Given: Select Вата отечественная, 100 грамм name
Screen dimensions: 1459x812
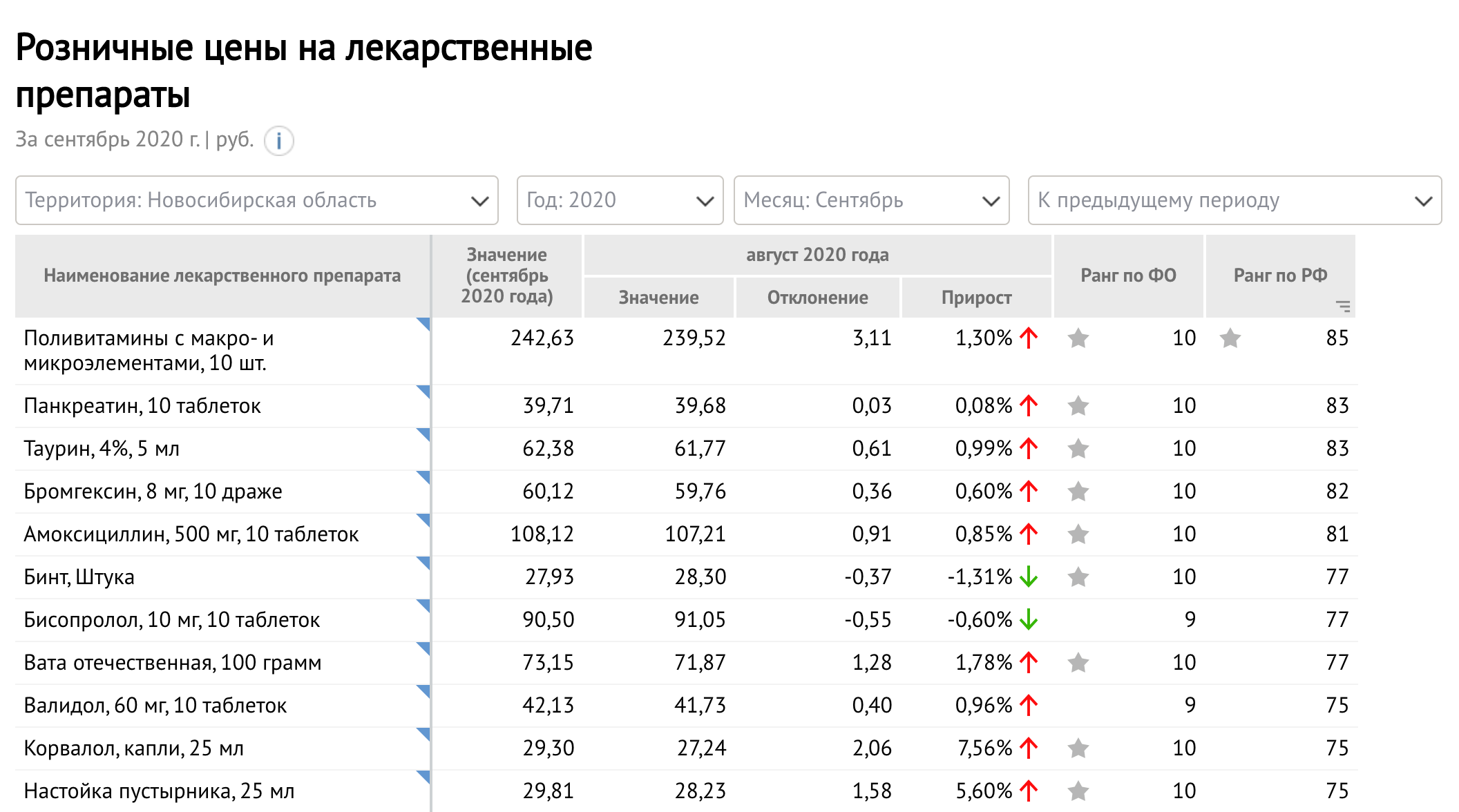Looking at the screenshot, I should click(173, 663).
